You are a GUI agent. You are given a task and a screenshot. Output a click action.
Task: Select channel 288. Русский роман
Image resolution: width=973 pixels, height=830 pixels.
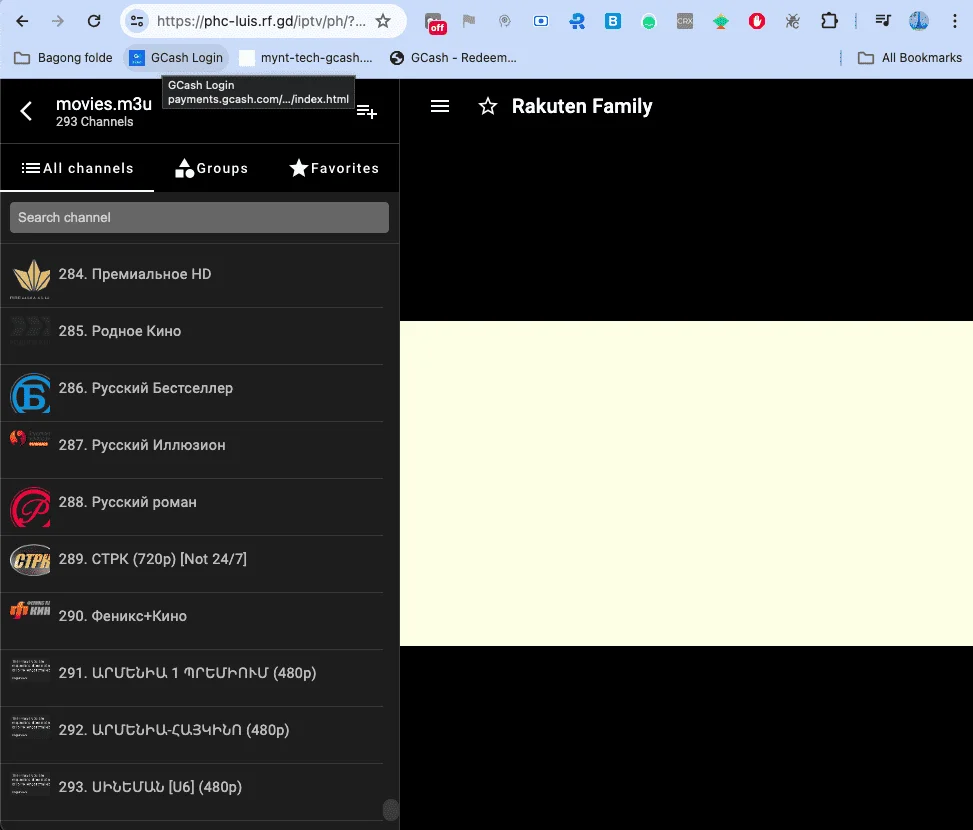[192, 507]
